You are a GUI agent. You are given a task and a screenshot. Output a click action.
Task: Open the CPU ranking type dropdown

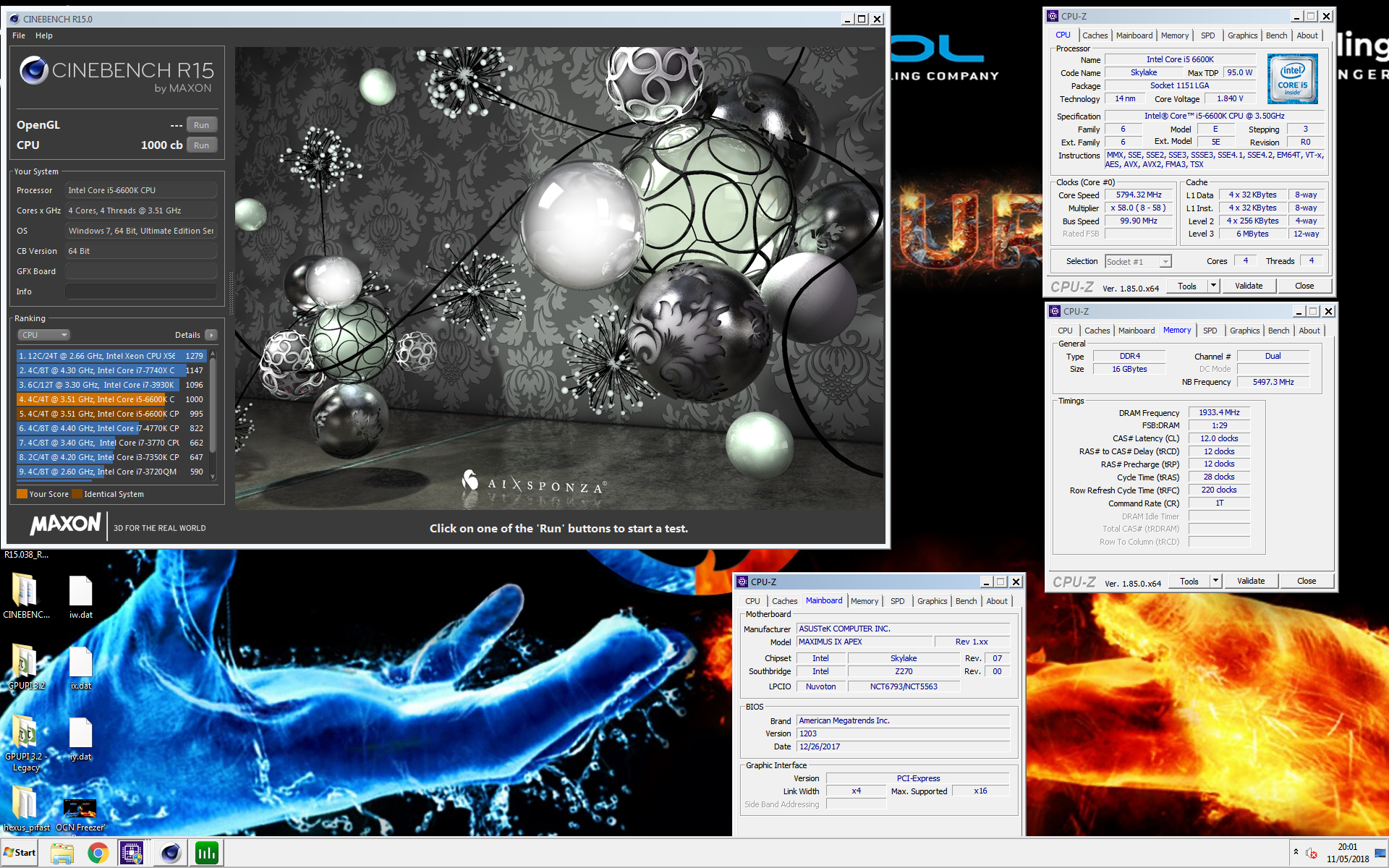pyautogui.click(x=44, y=335)
